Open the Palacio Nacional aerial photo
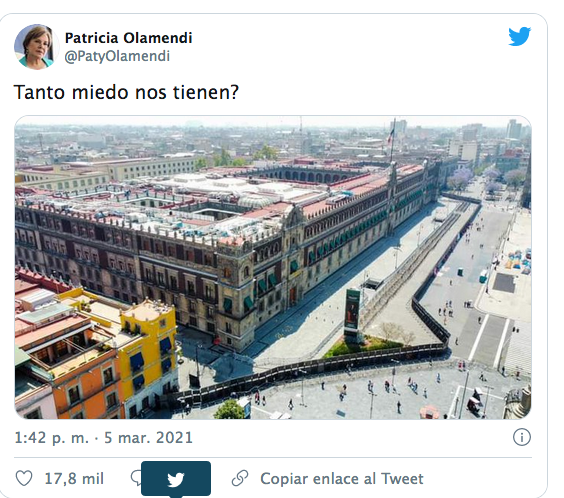564x498 pixels. (273, 268)
